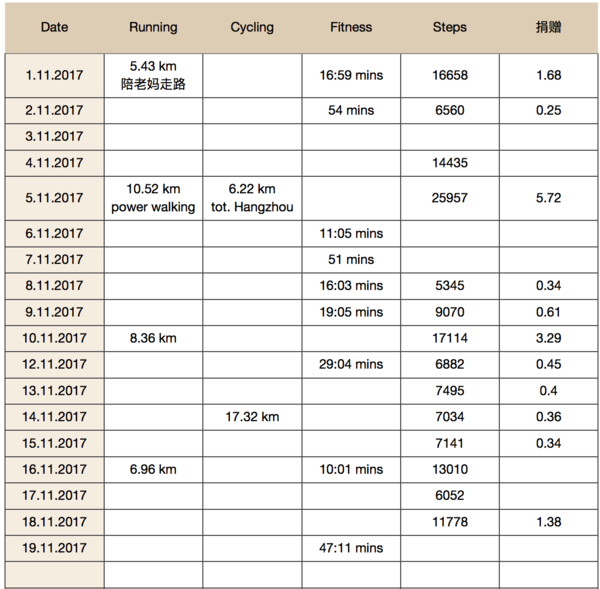Select the donation value 3.29
Screen dimensions: 600x589
click(548, 338)
